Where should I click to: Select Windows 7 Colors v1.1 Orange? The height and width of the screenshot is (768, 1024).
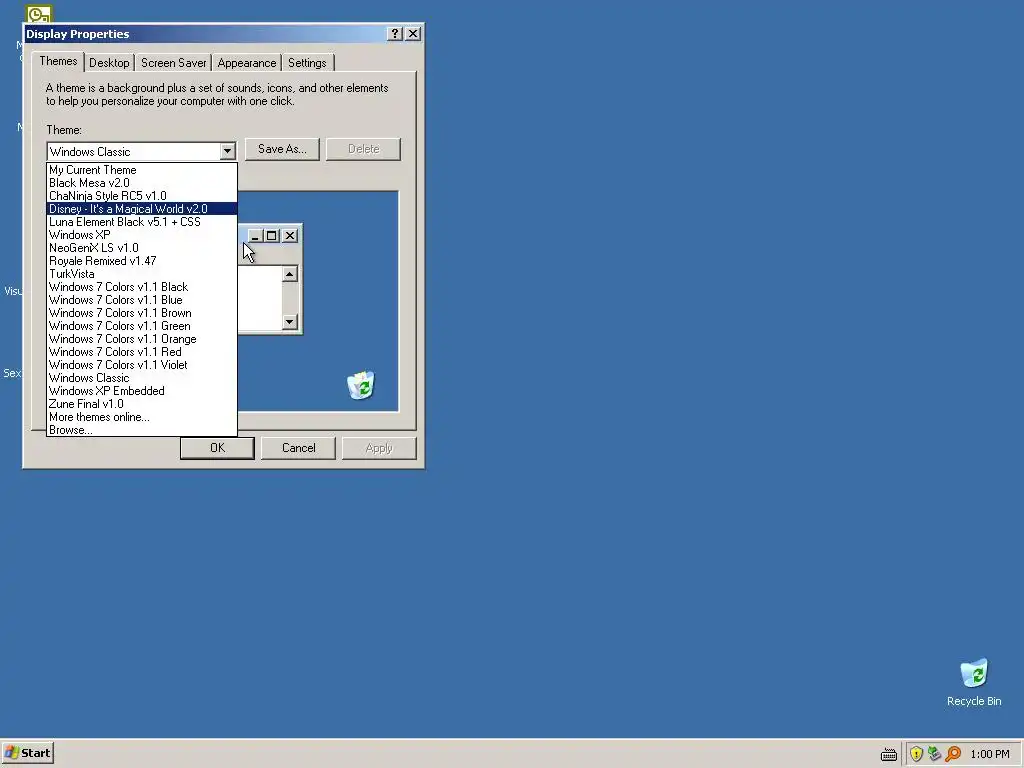click(x=142, y=339)
